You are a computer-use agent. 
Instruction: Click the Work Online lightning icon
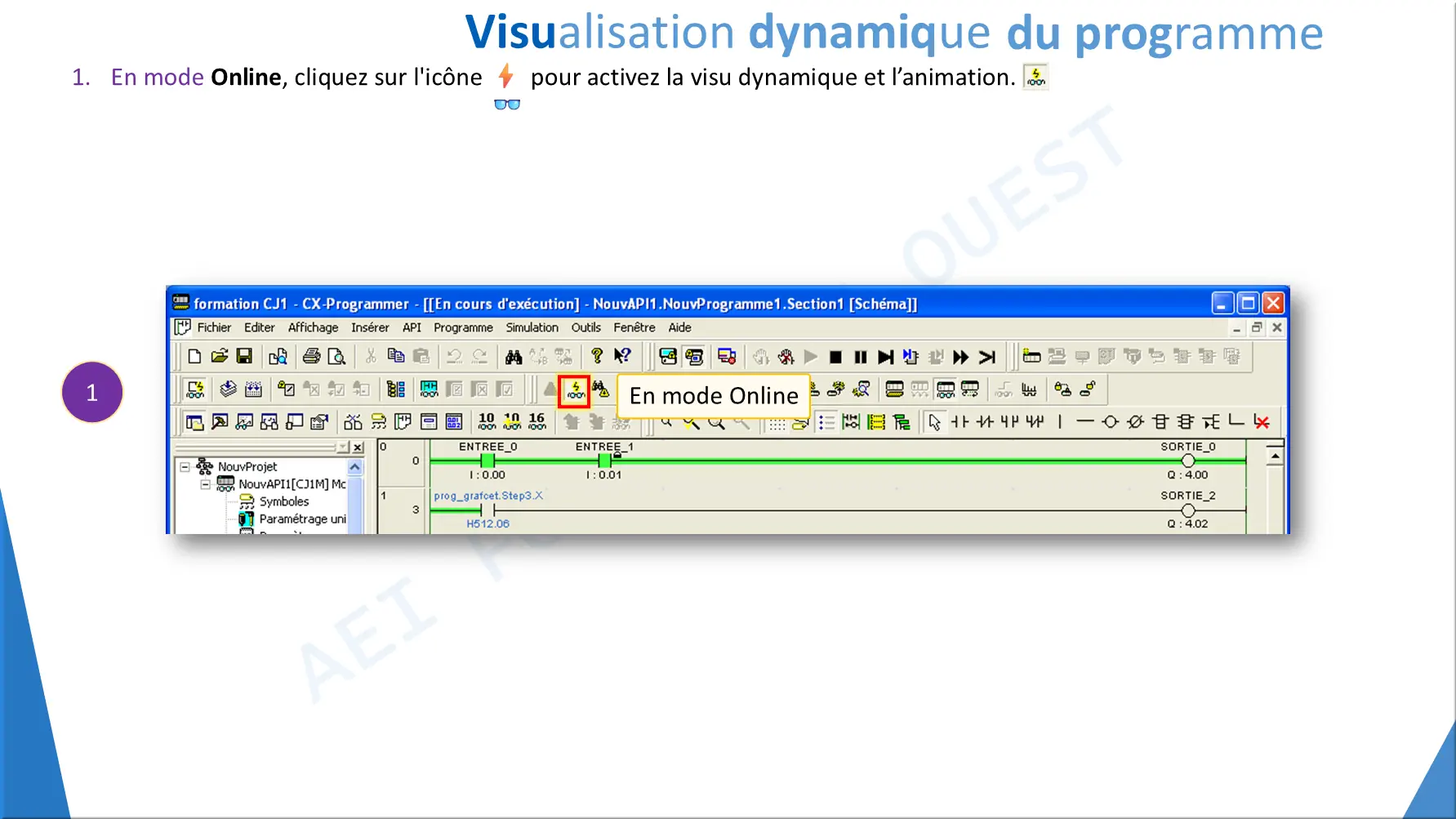point(195,389)
